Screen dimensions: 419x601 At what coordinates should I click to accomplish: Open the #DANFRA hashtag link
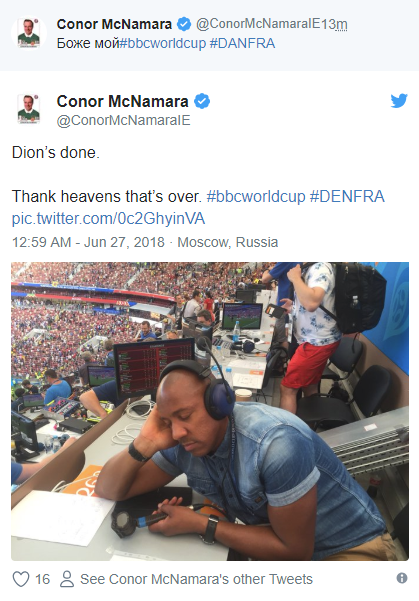pyautogui.click(x=242, y=43)
